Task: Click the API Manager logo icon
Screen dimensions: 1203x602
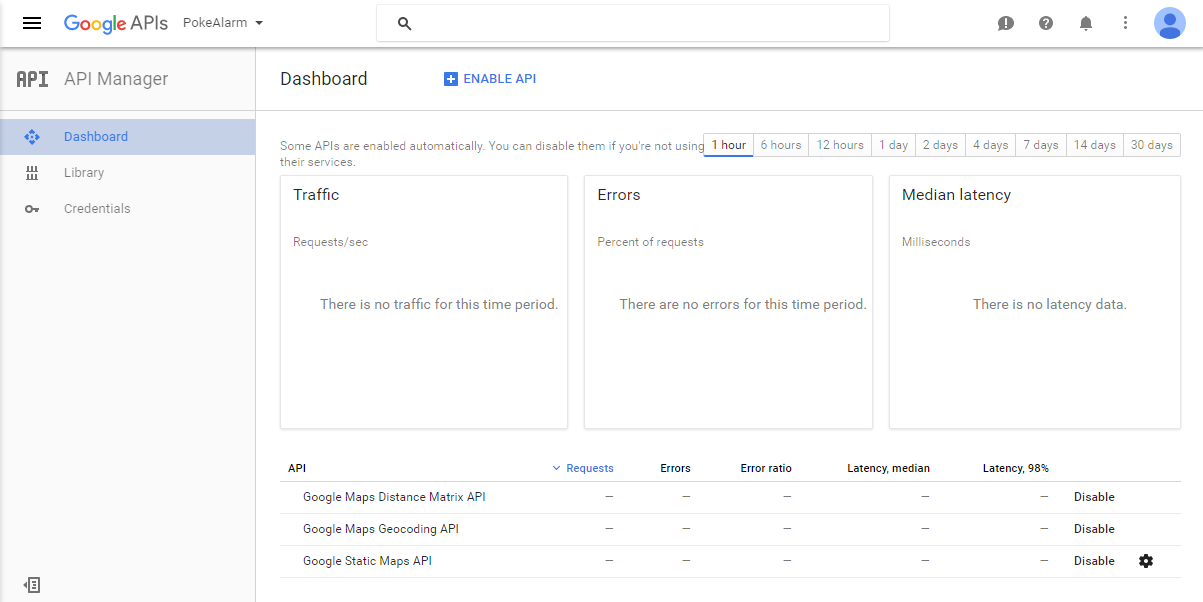Action: 32,79
